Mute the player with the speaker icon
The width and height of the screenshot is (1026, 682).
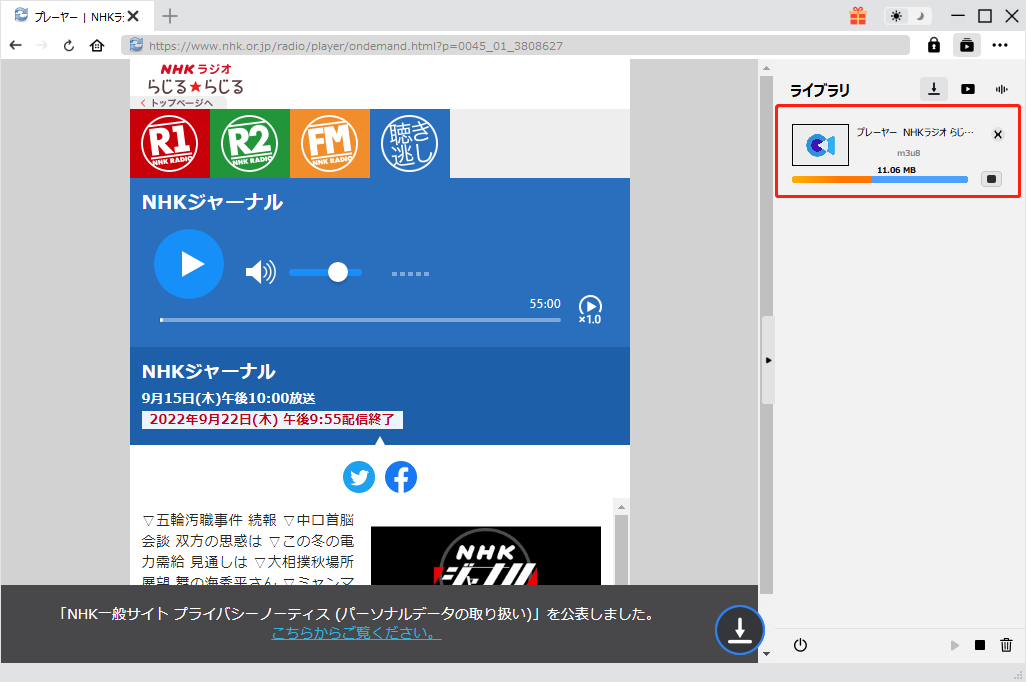pyautogui.click(x=260, y=272)
